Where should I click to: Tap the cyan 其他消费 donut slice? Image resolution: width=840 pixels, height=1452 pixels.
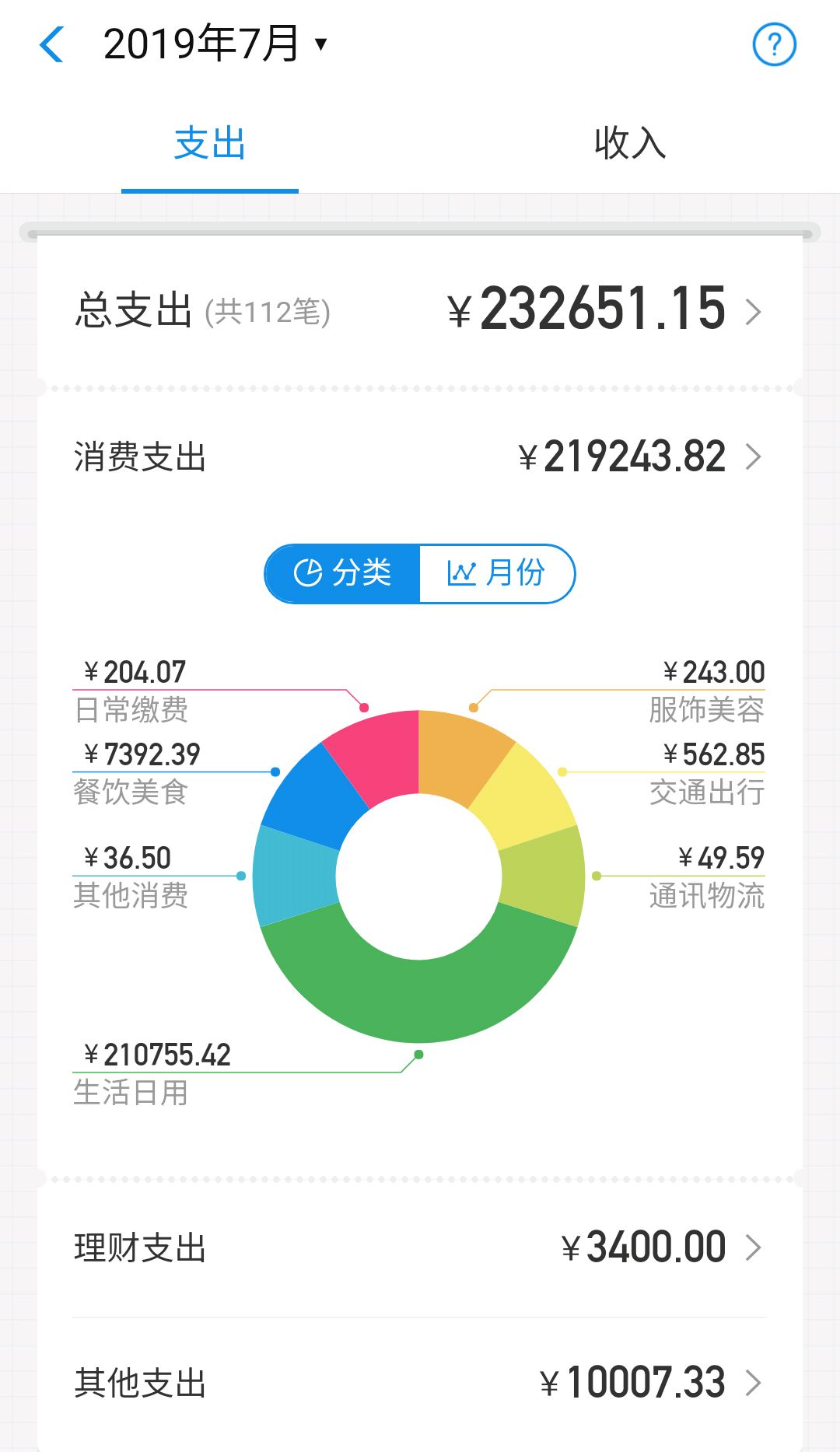pyautogui.click(x=295, y=876)
